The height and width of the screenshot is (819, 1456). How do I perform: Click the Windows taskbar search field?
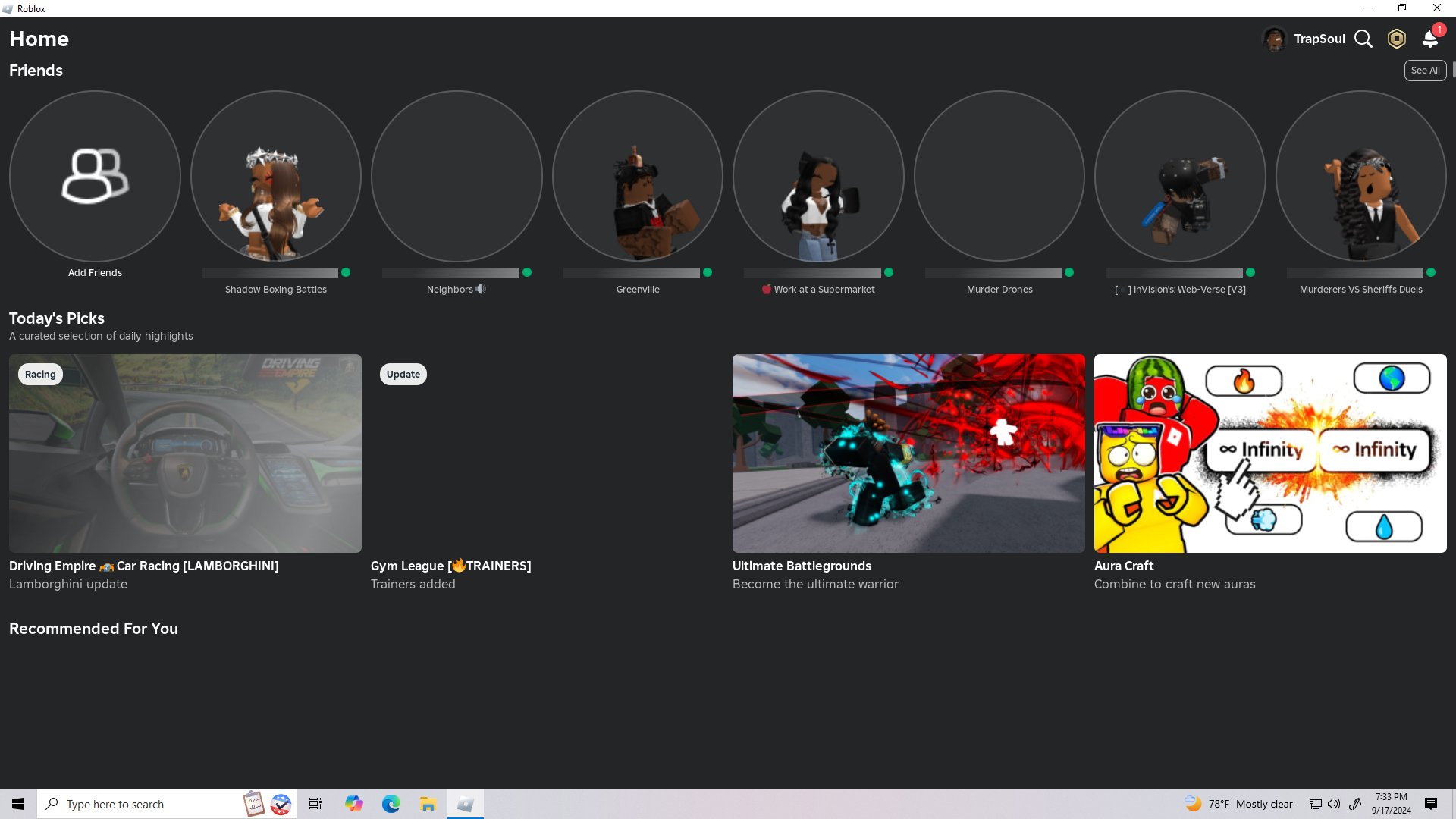(144, 804)
